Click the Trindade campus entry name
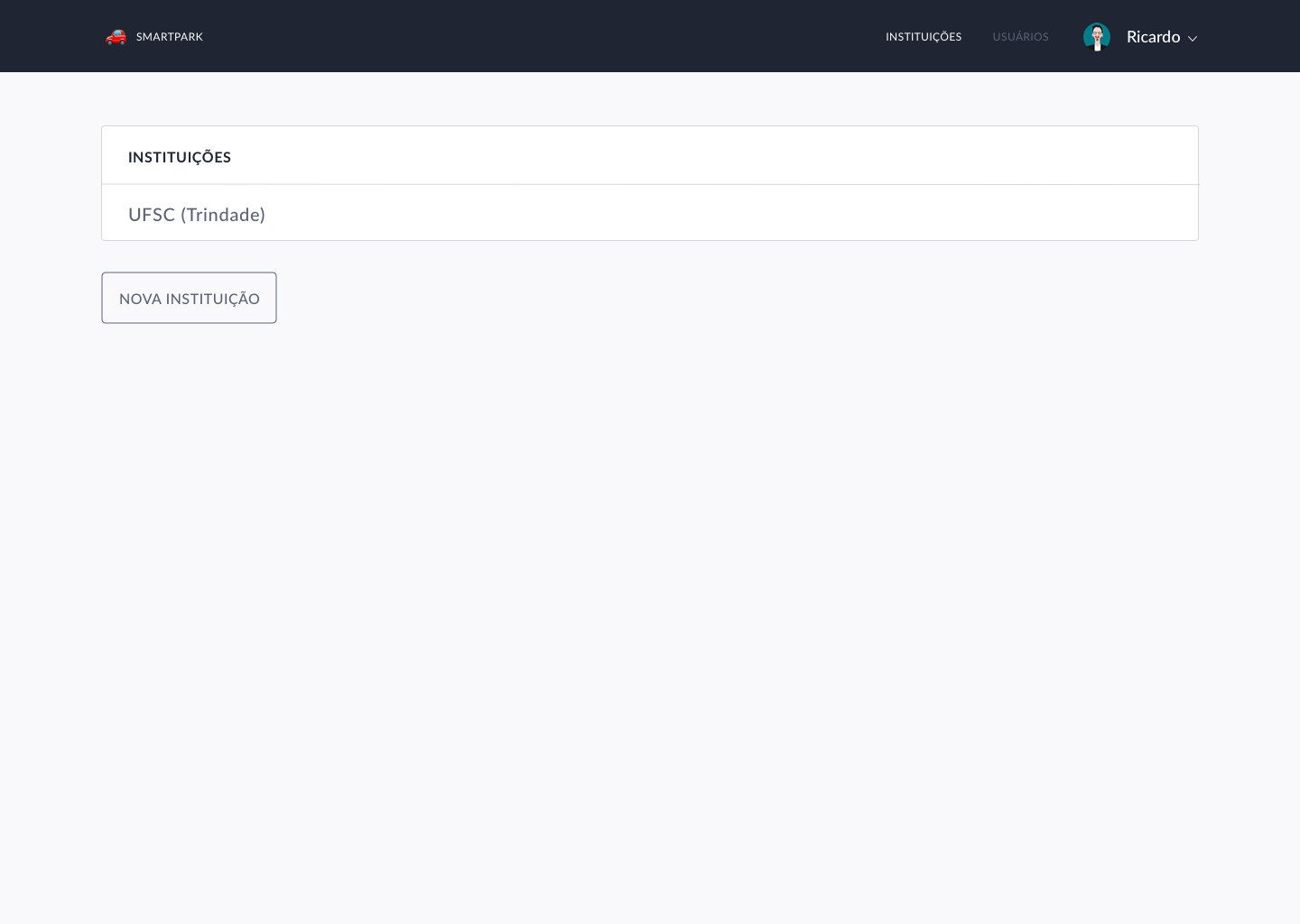This screenshot has width=1300, height=924. click(x=197, y=215)
